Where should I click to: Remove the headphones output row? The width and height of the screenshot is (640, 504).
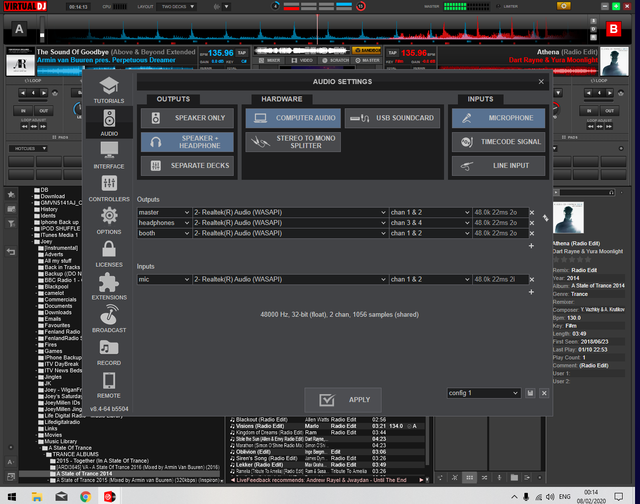click(532, 223)
